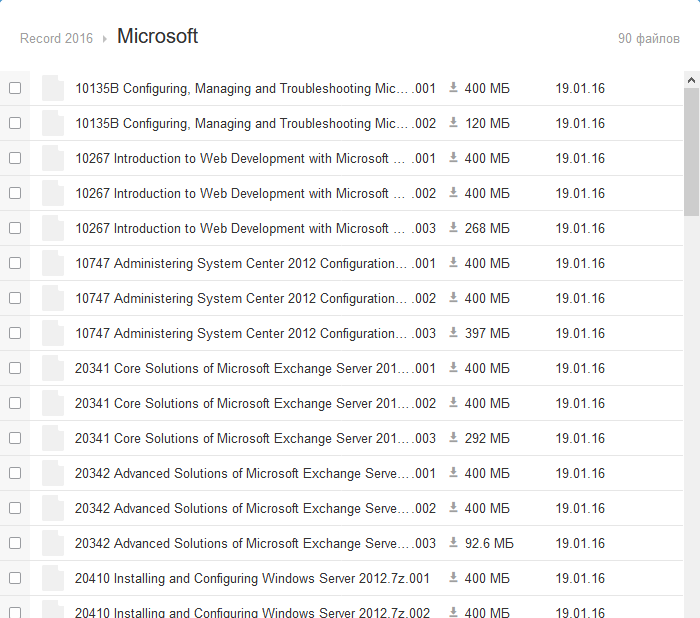700x618 pixels.
Task: Click file icon of 20341 part .003
Action: click(x=53, y=438)
